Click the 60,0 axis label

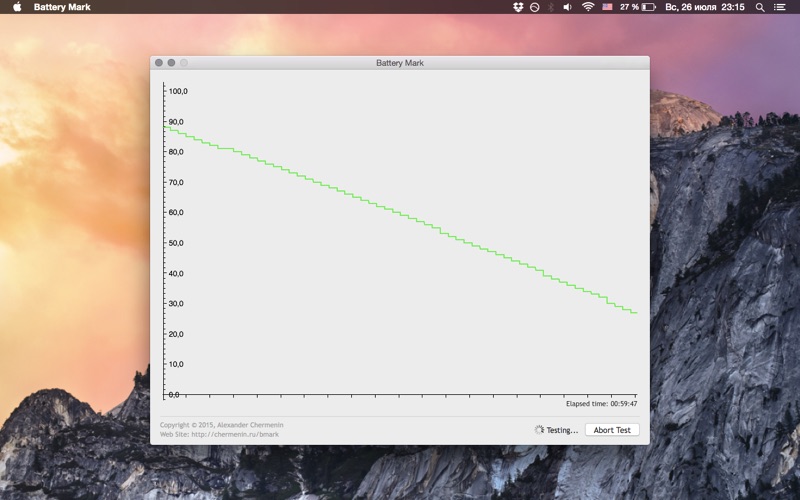(176, 212)
